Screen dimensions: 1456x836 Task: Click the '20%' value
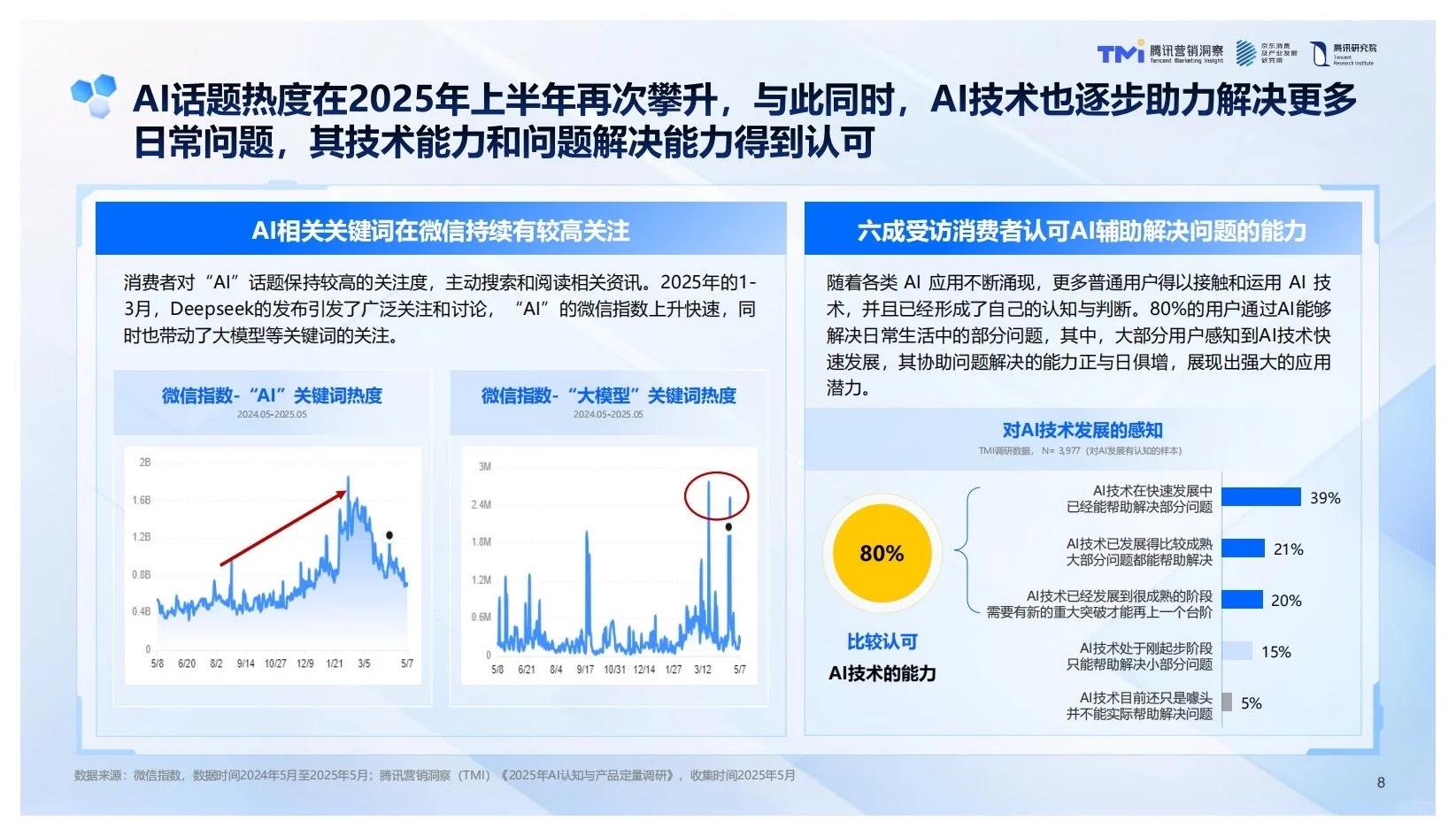tap(1286, 601)
